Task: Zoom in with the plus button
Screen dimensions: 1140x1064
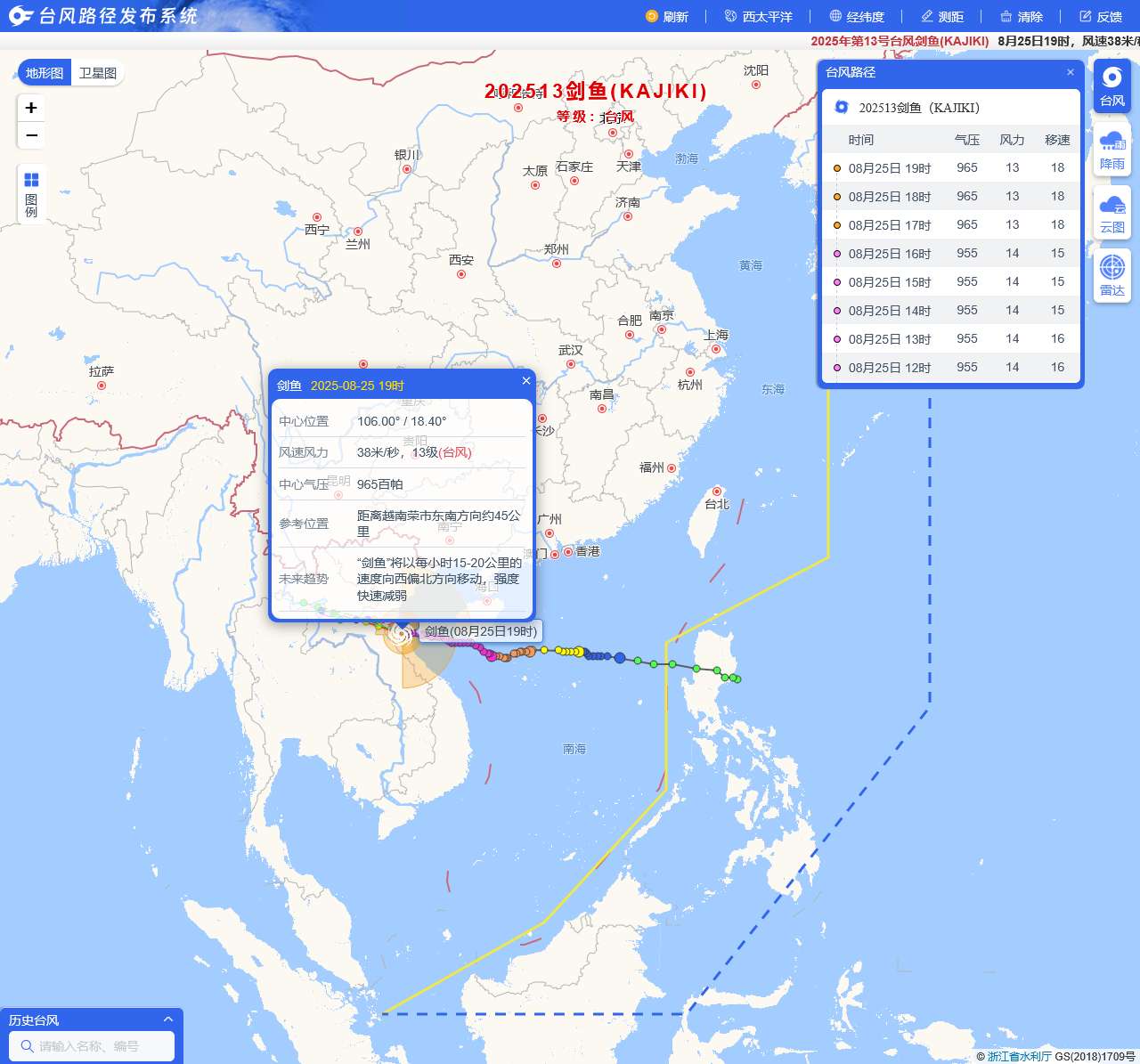Action: 31,108
